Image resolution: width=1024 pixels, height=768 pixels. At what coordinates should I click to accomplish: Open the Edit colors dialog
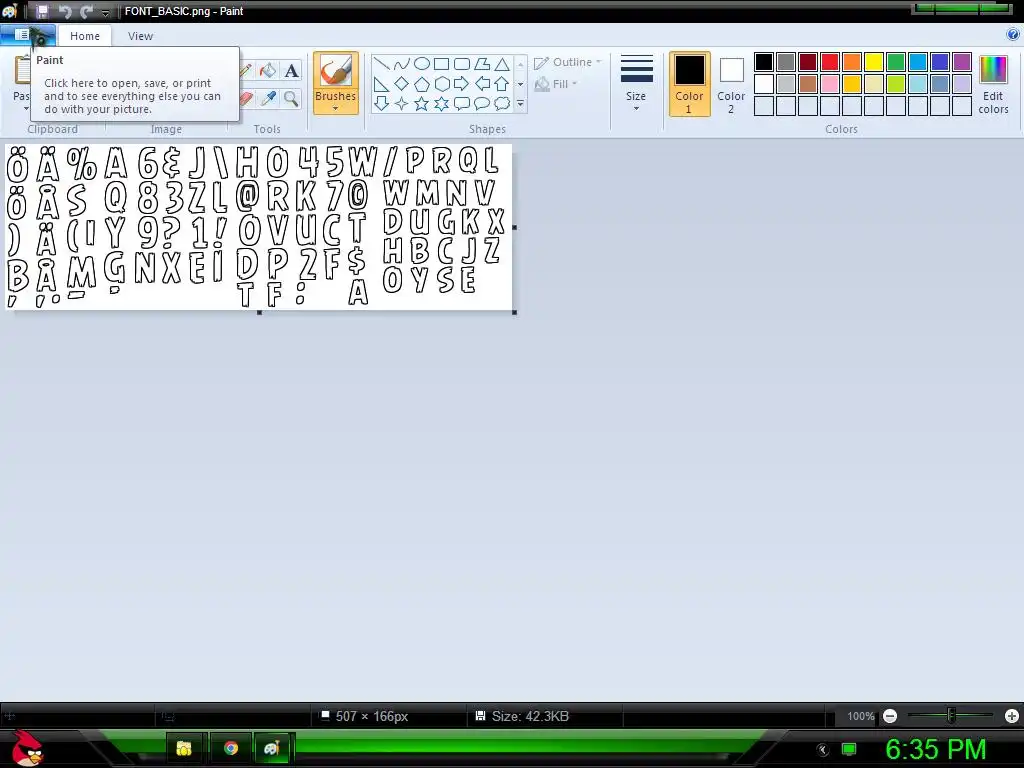coord(993,84)
